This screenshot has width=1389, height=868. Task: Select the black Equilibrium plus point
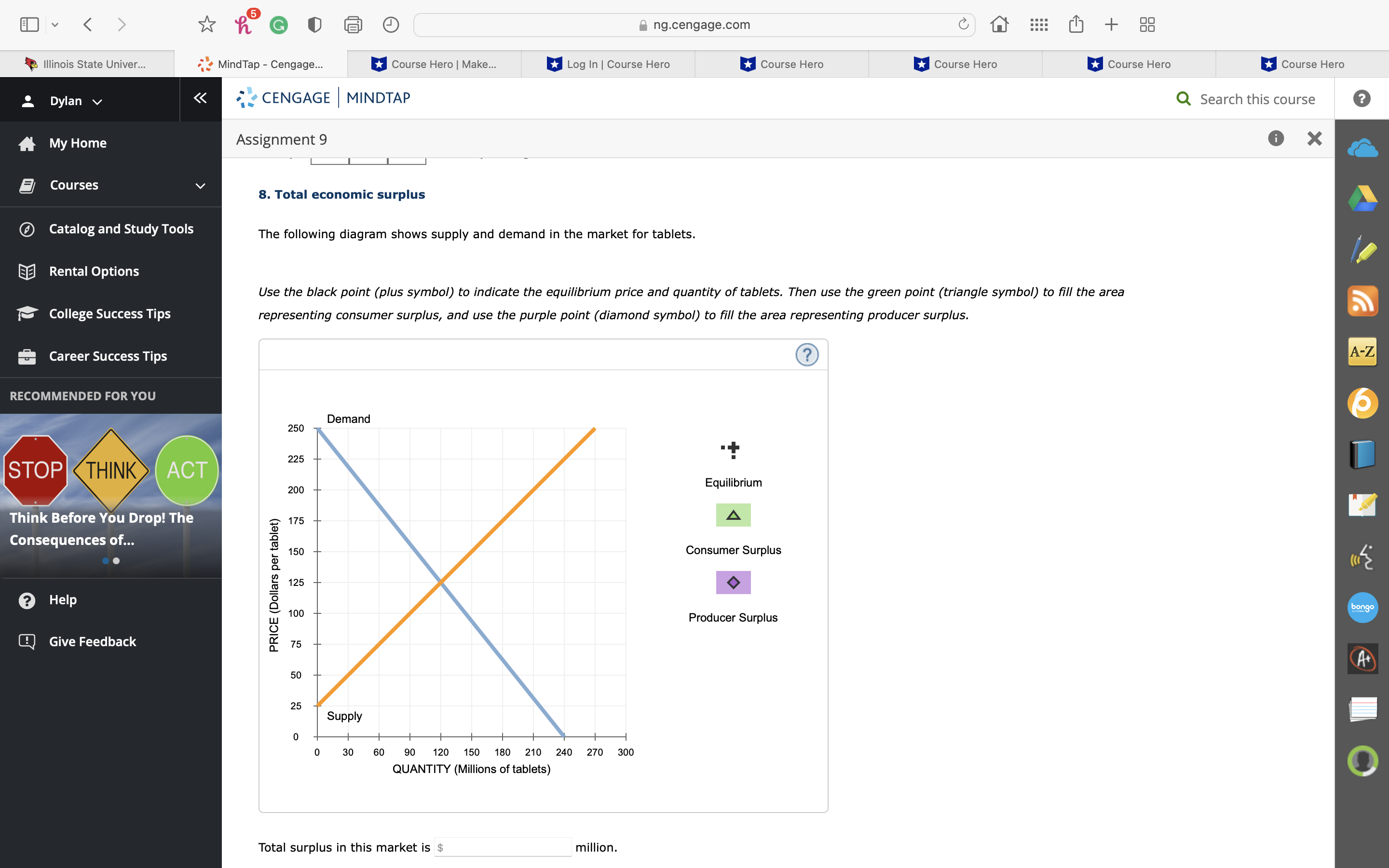(733, 449)
